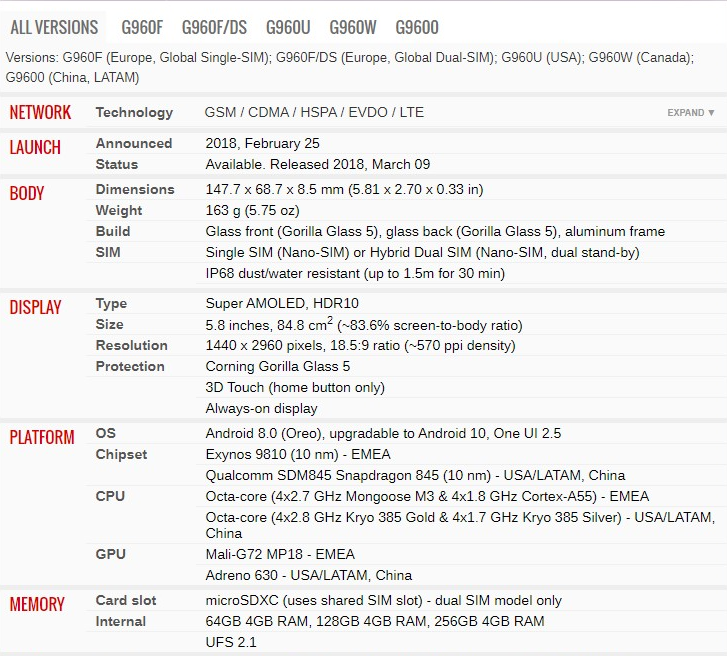Image resolution: width=727 pixels, height=656 pixels.
Task: Click the 'Kryo 385 Gold' CPU line
Action: [460, 525]
